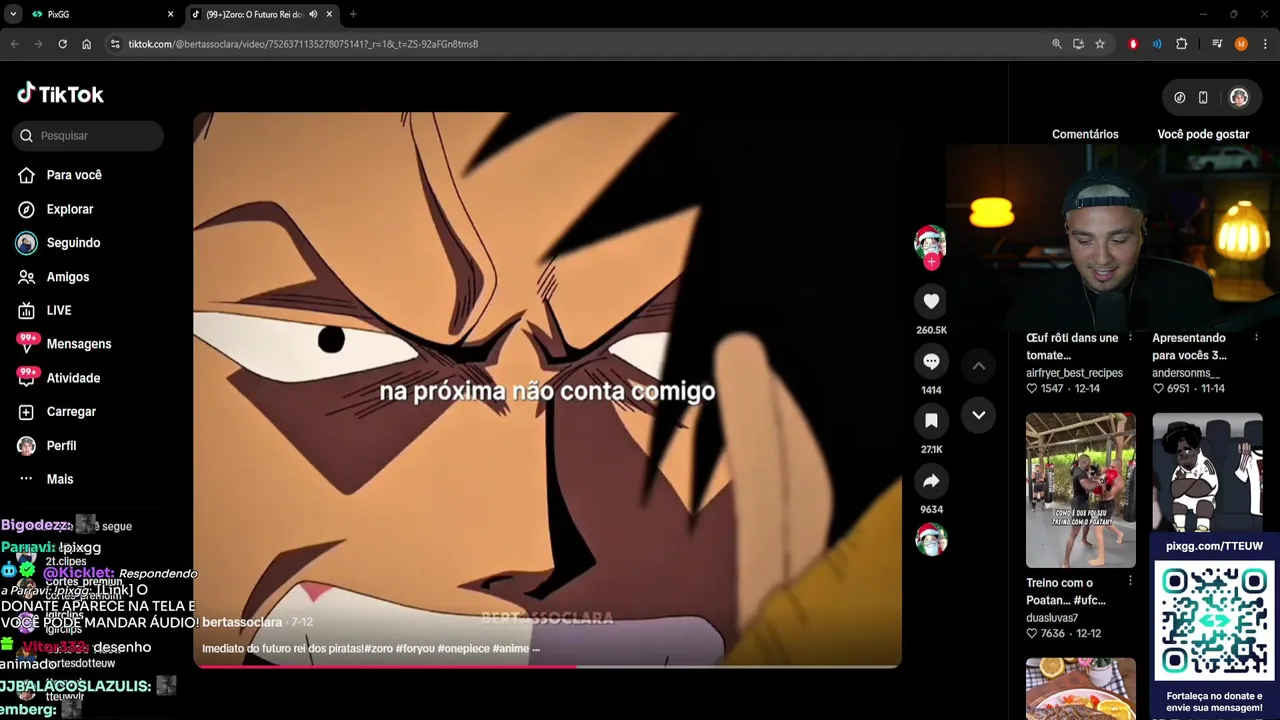Open a new browser tab
Viewport: 1280px width, 720px height.
(x=353, y=14)
